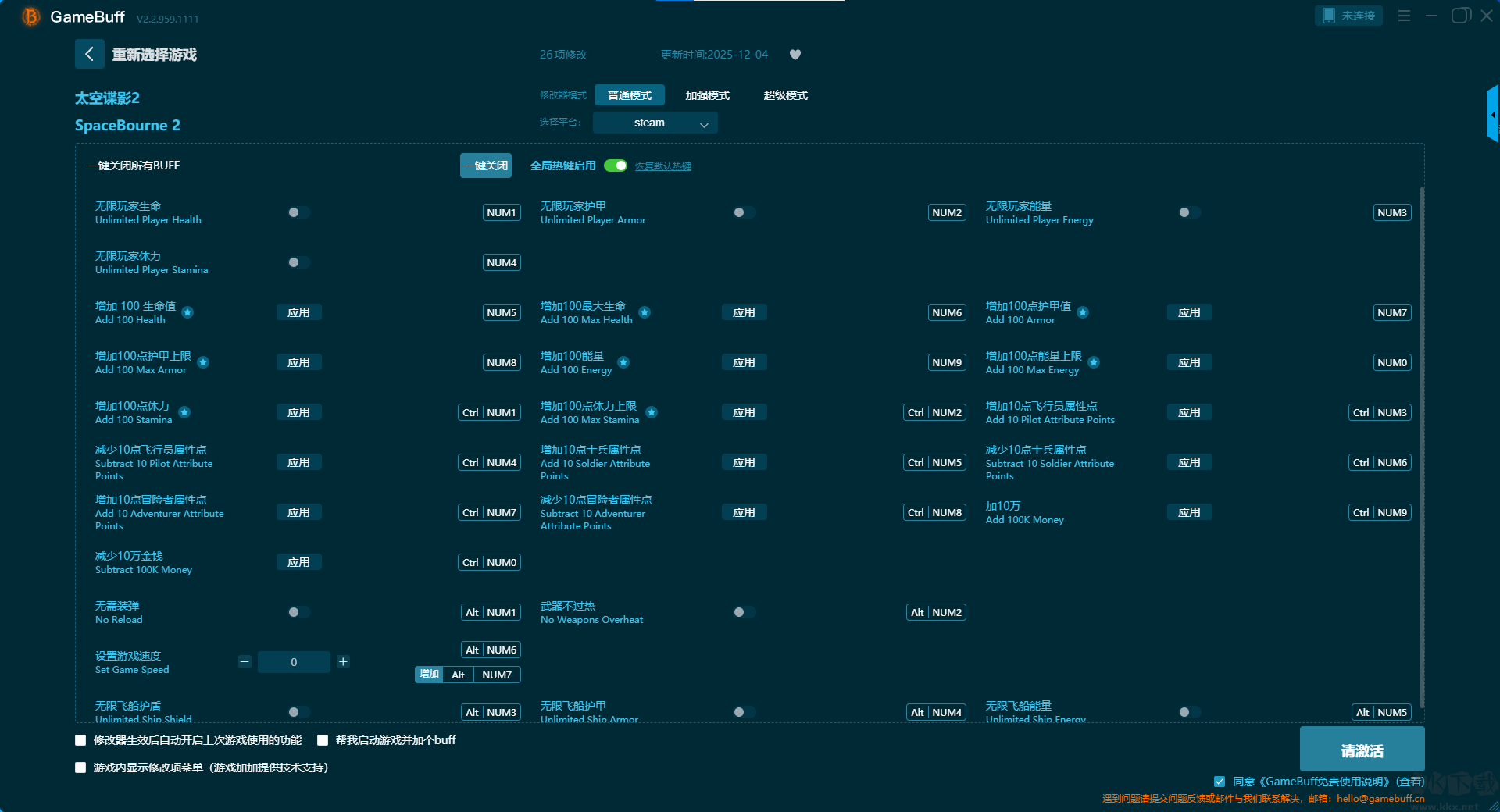This screenshot has width=1500, height=812.
Task: Click Alt NUM2 hotkey for No Weapons Overheat
Action: (937, 612)
